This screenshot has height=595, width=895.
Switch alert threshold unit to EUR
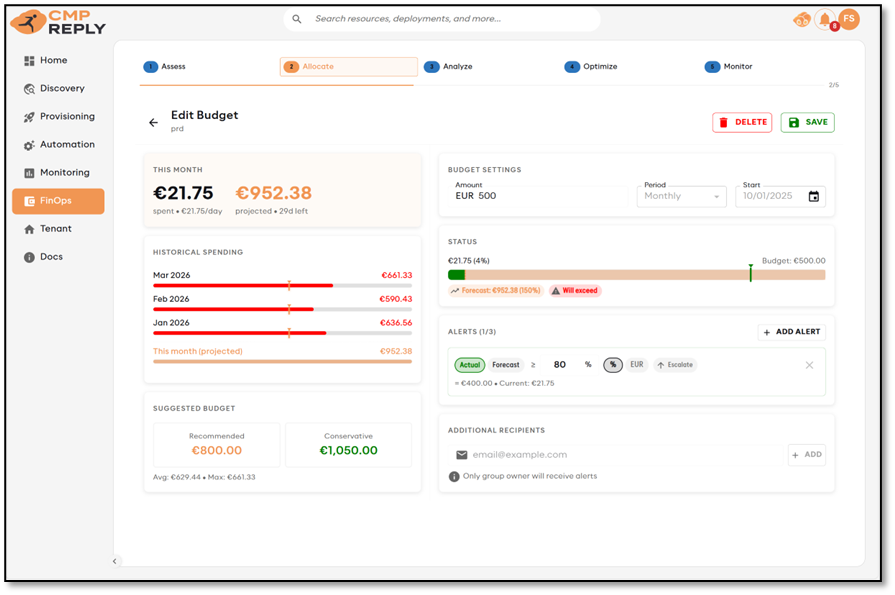tap(637, 365)
